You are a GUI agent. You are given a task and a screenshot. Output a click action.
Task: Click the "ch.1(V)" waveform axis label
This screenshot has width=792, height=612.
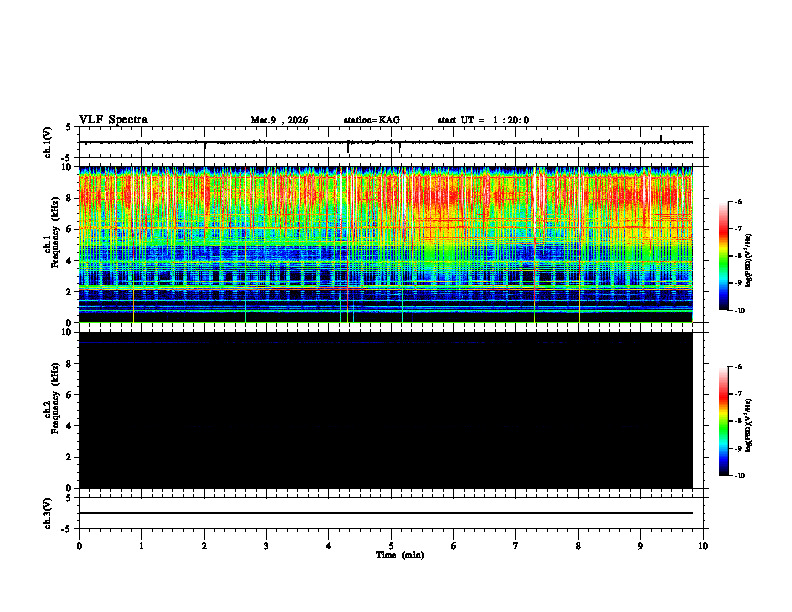pyautogui.click(x=48, y=142)
